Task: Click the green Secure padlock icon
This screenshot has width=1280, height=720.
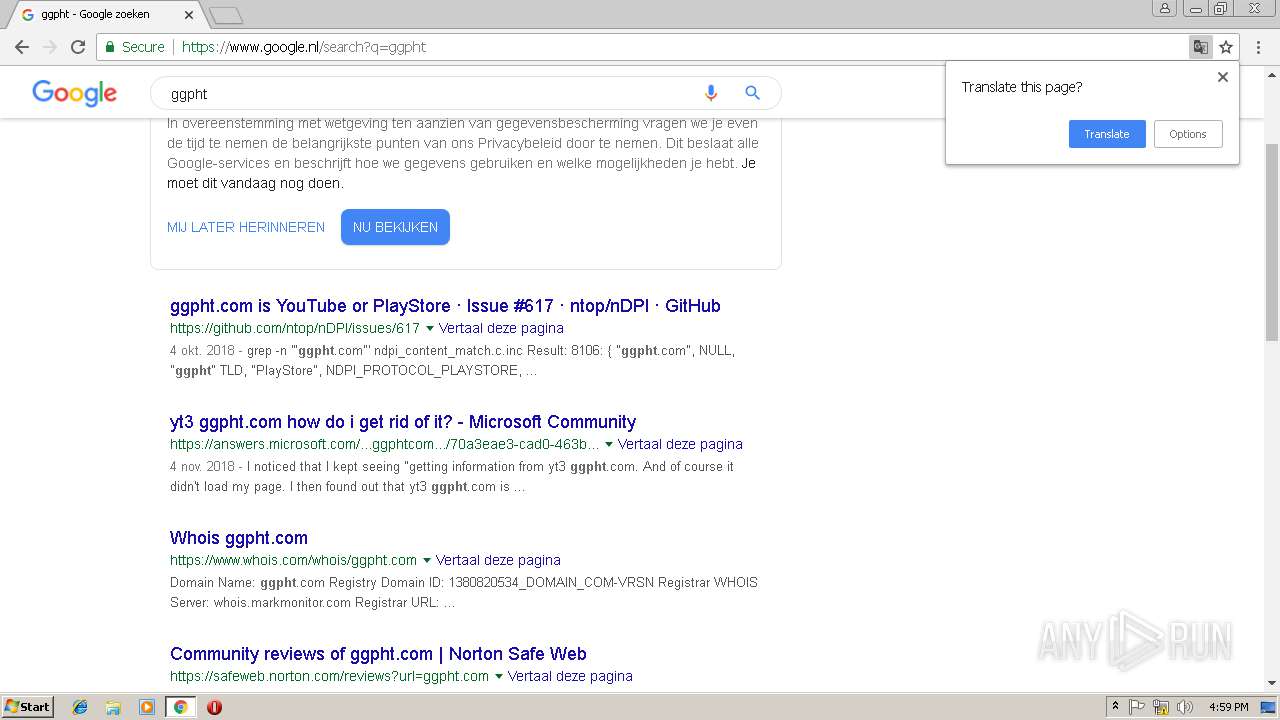Action: pyautogui.click(x=110, y=47)
